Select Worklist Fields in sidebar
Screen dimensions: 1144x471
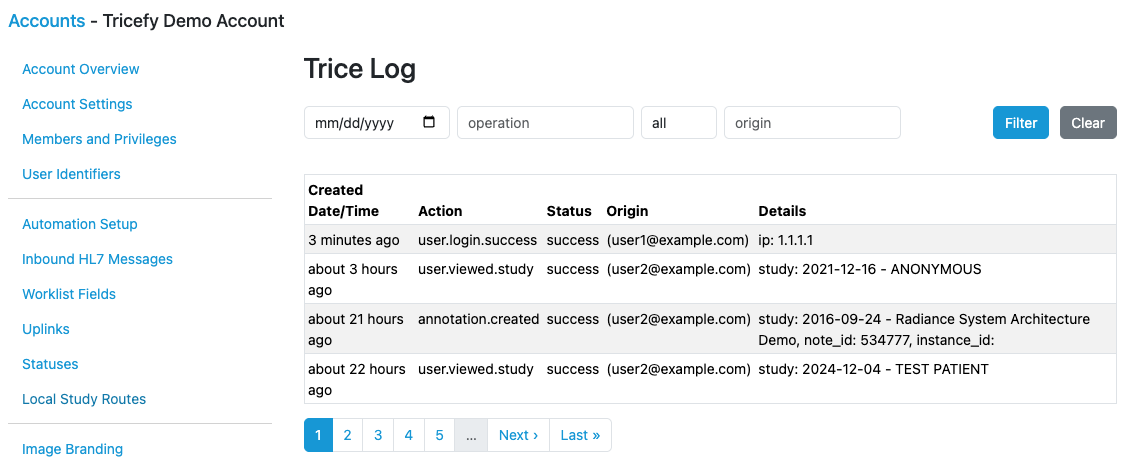69,294
